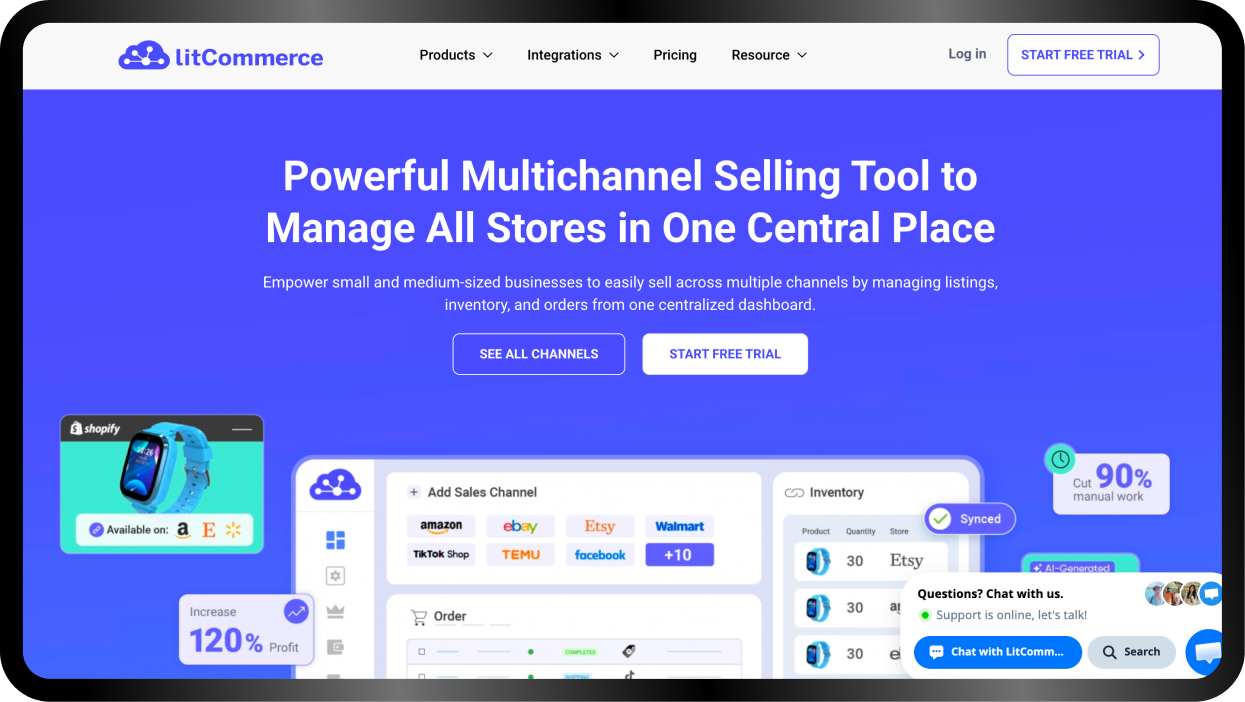Image resolution: width=1245 pixels, height=702 pixels.
Task: Select the TikTok Shop channel tile
Action: click(x=441, y=554)
